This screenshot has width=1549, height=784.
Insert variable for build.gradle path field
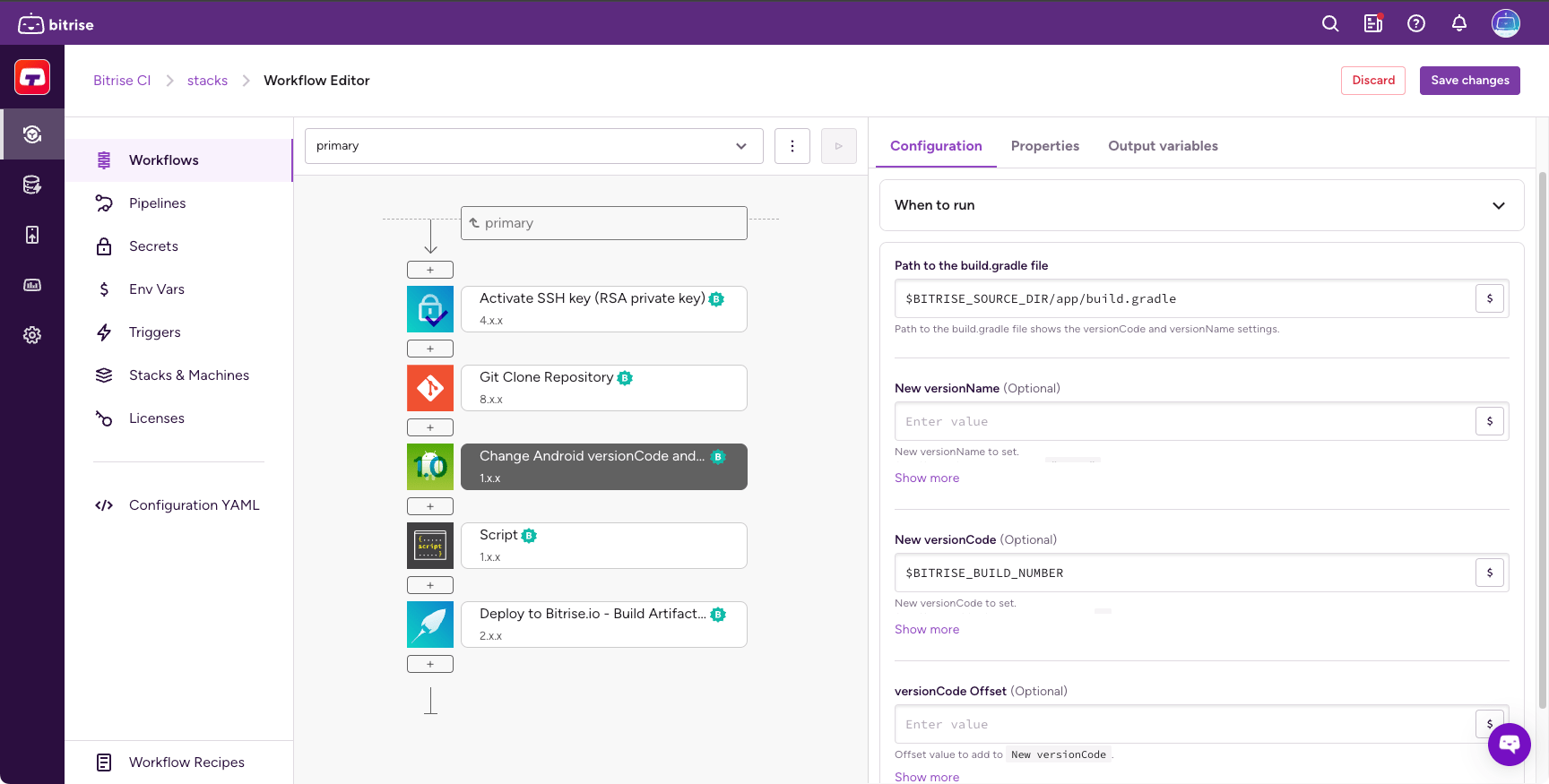[1490, 298]
